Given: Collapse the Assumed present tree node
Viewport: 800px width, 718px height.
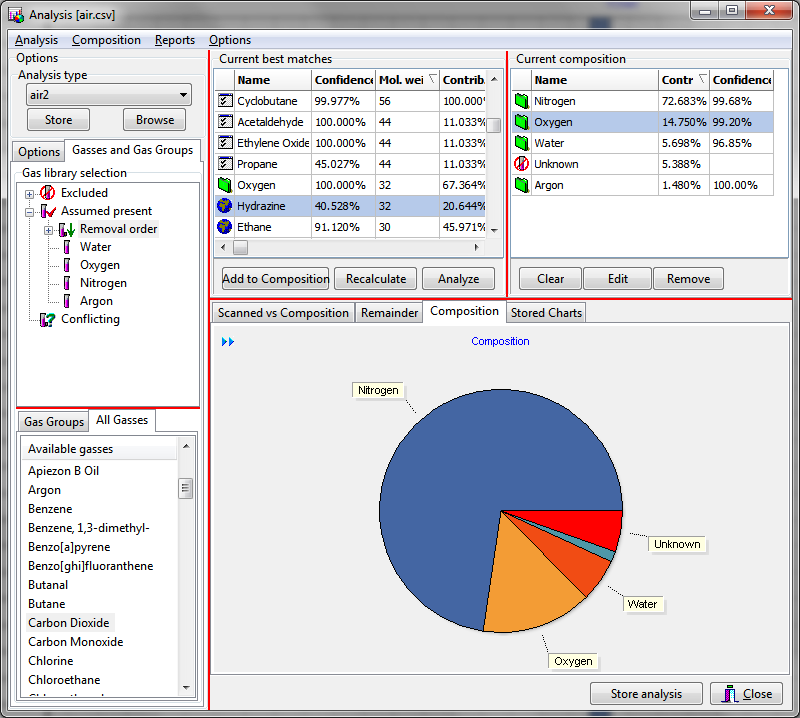Looking at the screenshot, I should [30, 211].
